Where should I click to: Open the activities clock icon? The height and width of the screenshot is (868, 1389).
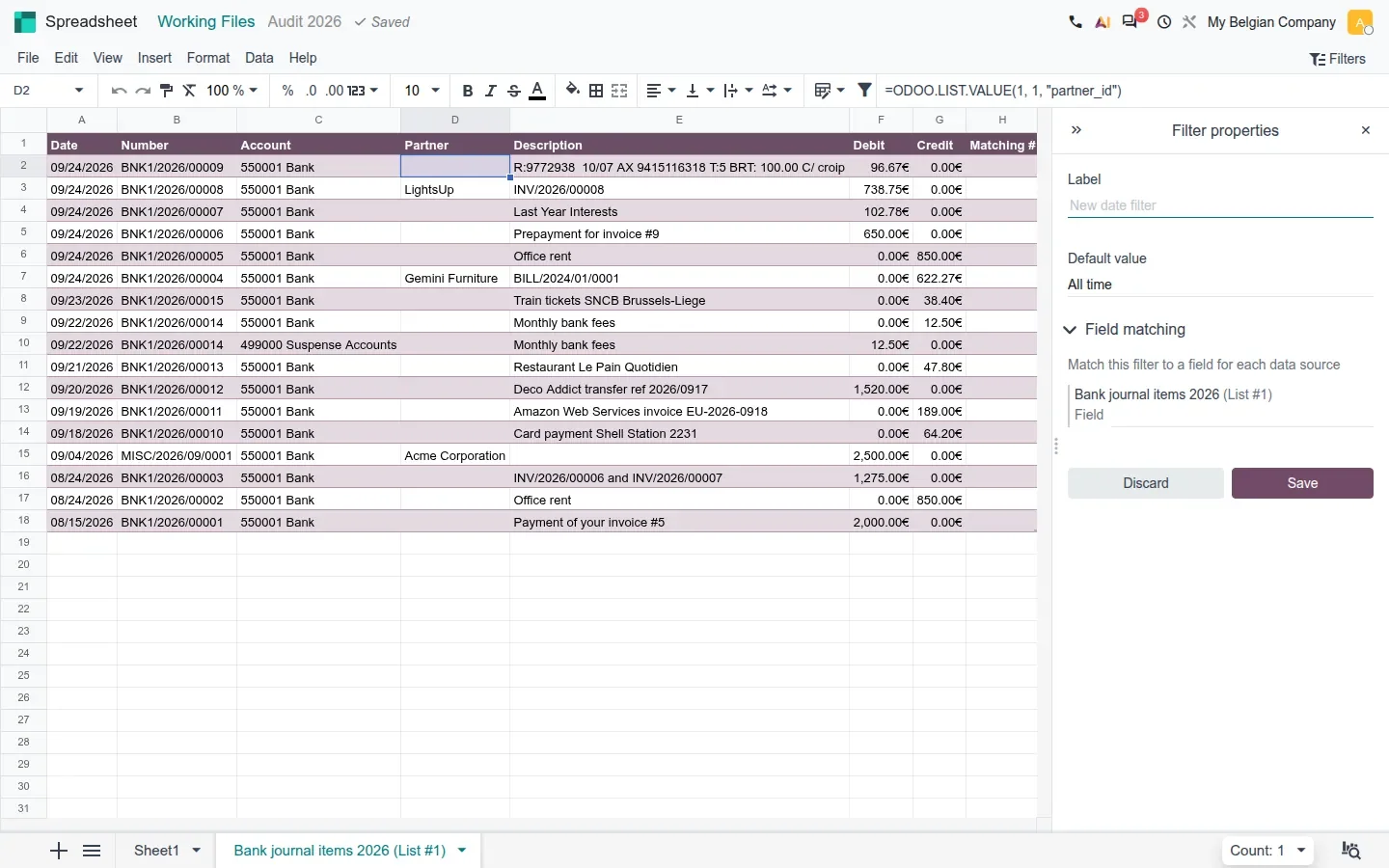1164,21
